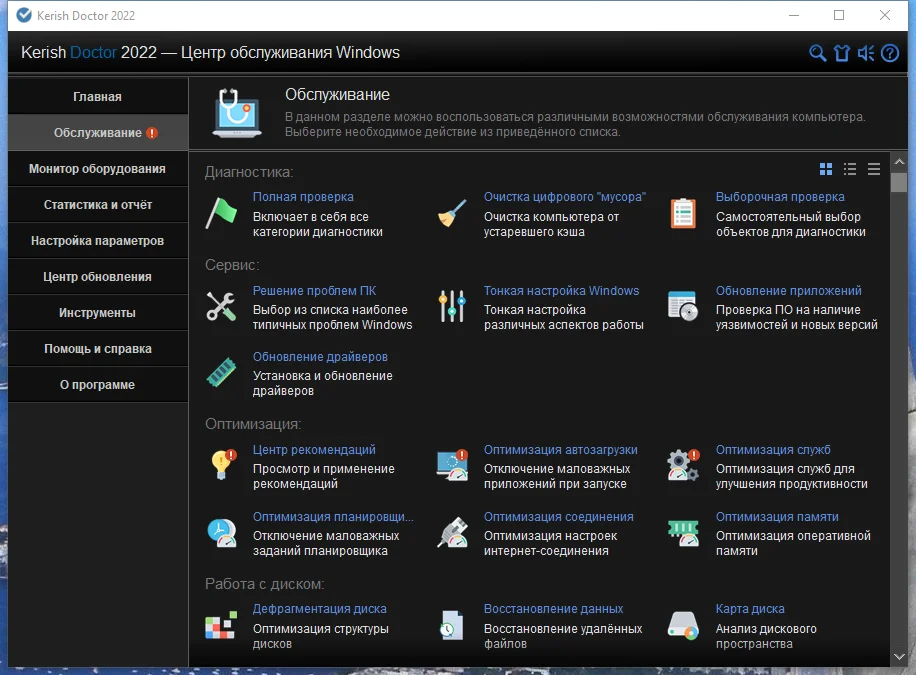916x675 pixels.
Task: Launch Дефрагментация диска link
Action: point(320,609)
